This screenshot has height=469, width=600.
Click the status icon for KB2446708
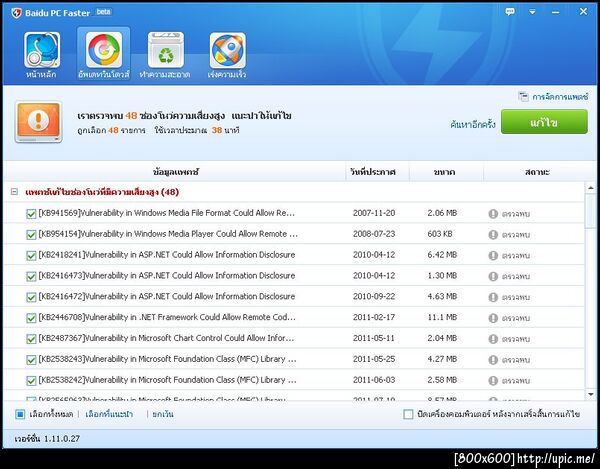click(493, 318)
